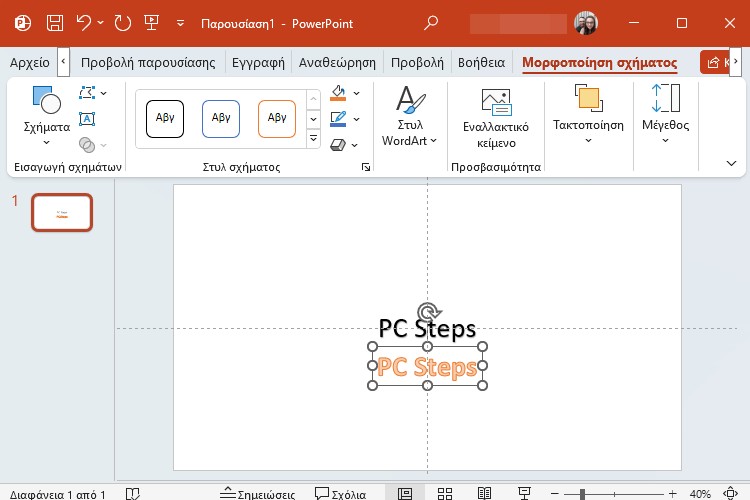Collapse the ribbon with chevron
Image resolution: width=750 pixels, height=500 pixels.
click(731, 164)
